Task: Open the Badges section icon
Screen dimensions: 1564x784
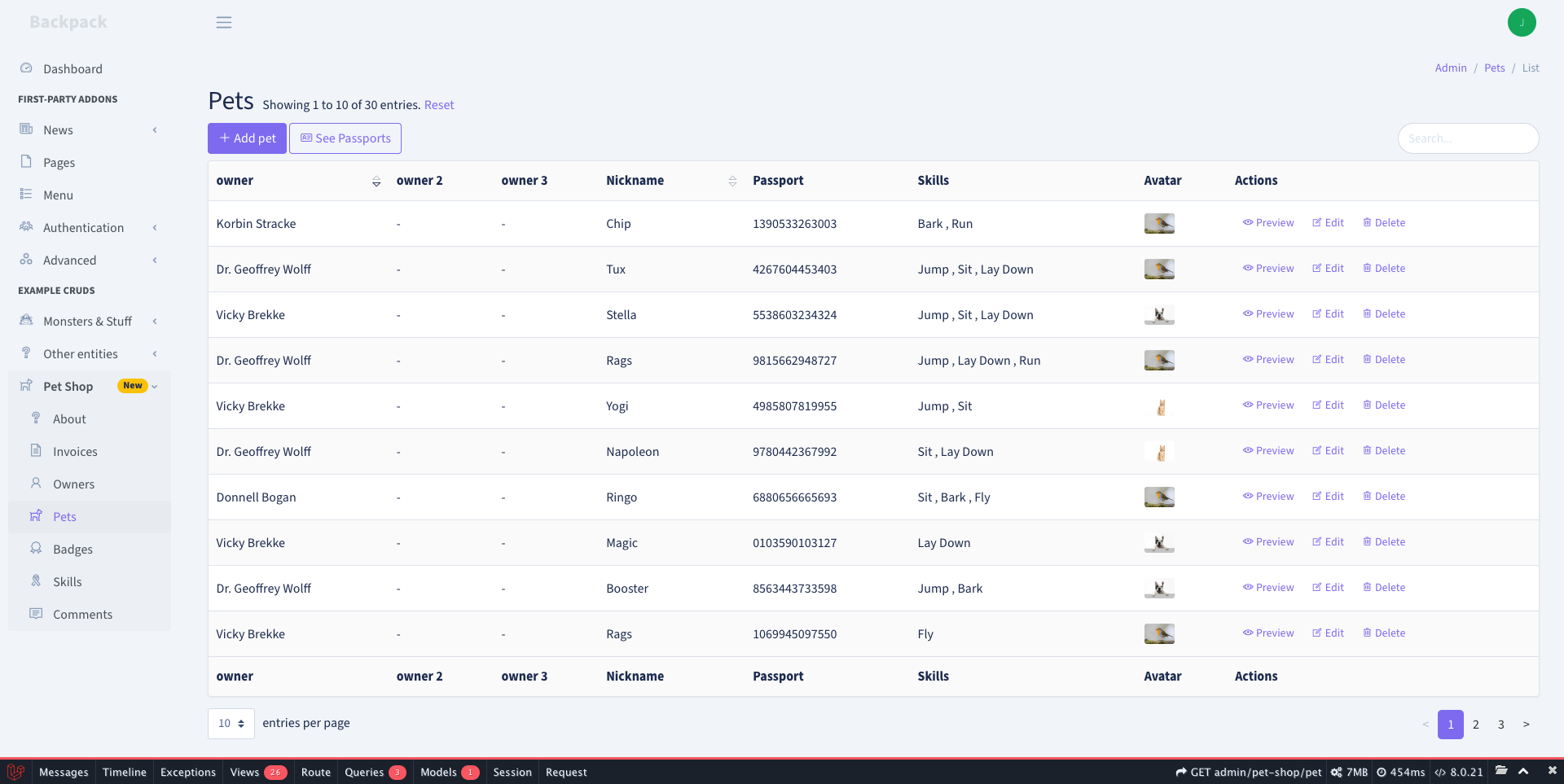Action: pos(36,548)
